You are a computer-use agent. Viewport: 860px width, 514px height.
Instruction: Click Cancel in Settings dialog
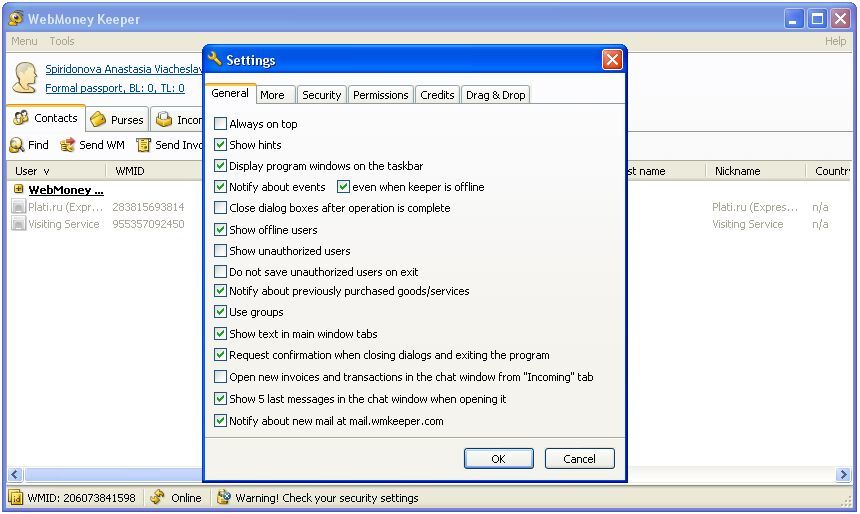579,459
